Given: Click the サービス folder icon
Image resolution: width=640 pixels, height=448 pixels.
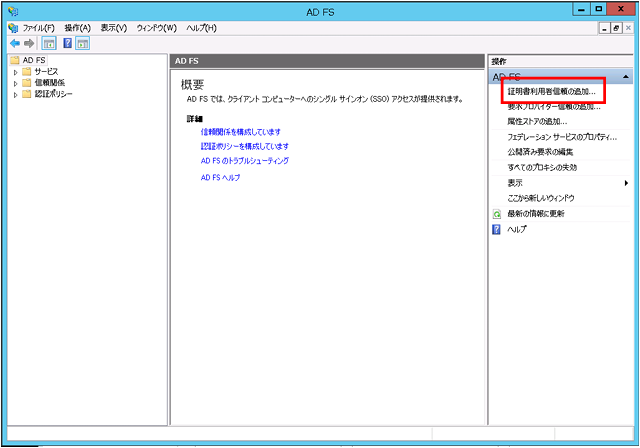Looking at the screenshot, I should tap(27, 72).
